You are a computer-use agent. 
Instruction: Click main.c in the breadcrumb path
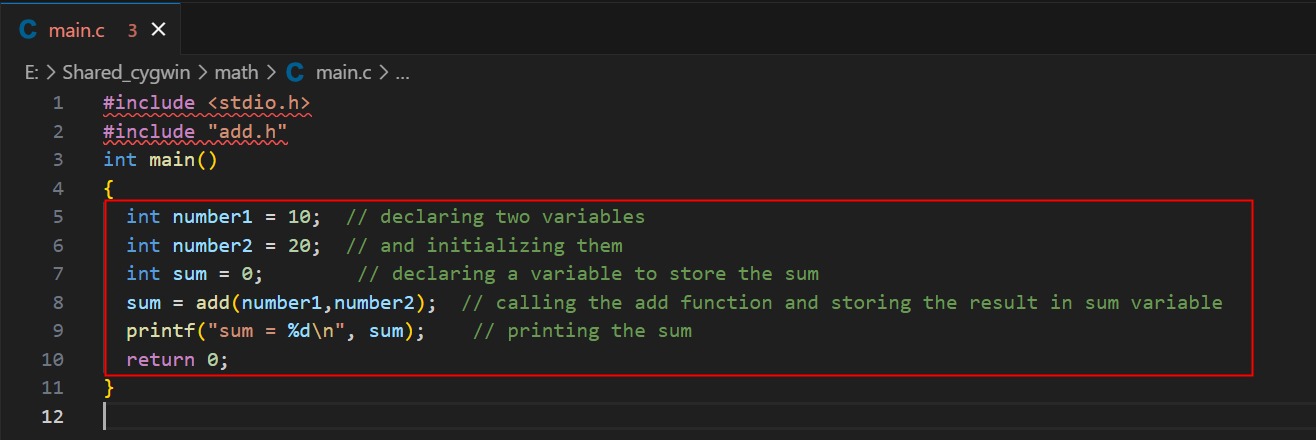click(343, 73)
